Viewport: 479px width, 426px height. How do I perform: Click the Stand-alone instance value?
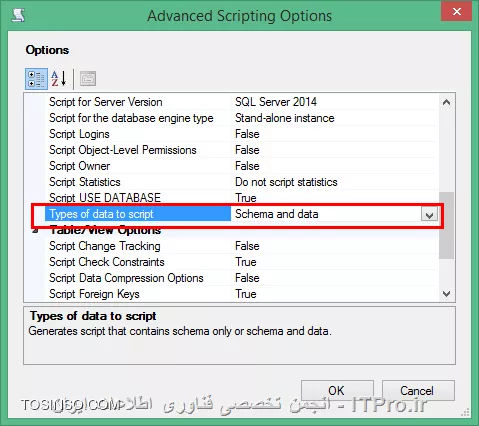(285, 118)
